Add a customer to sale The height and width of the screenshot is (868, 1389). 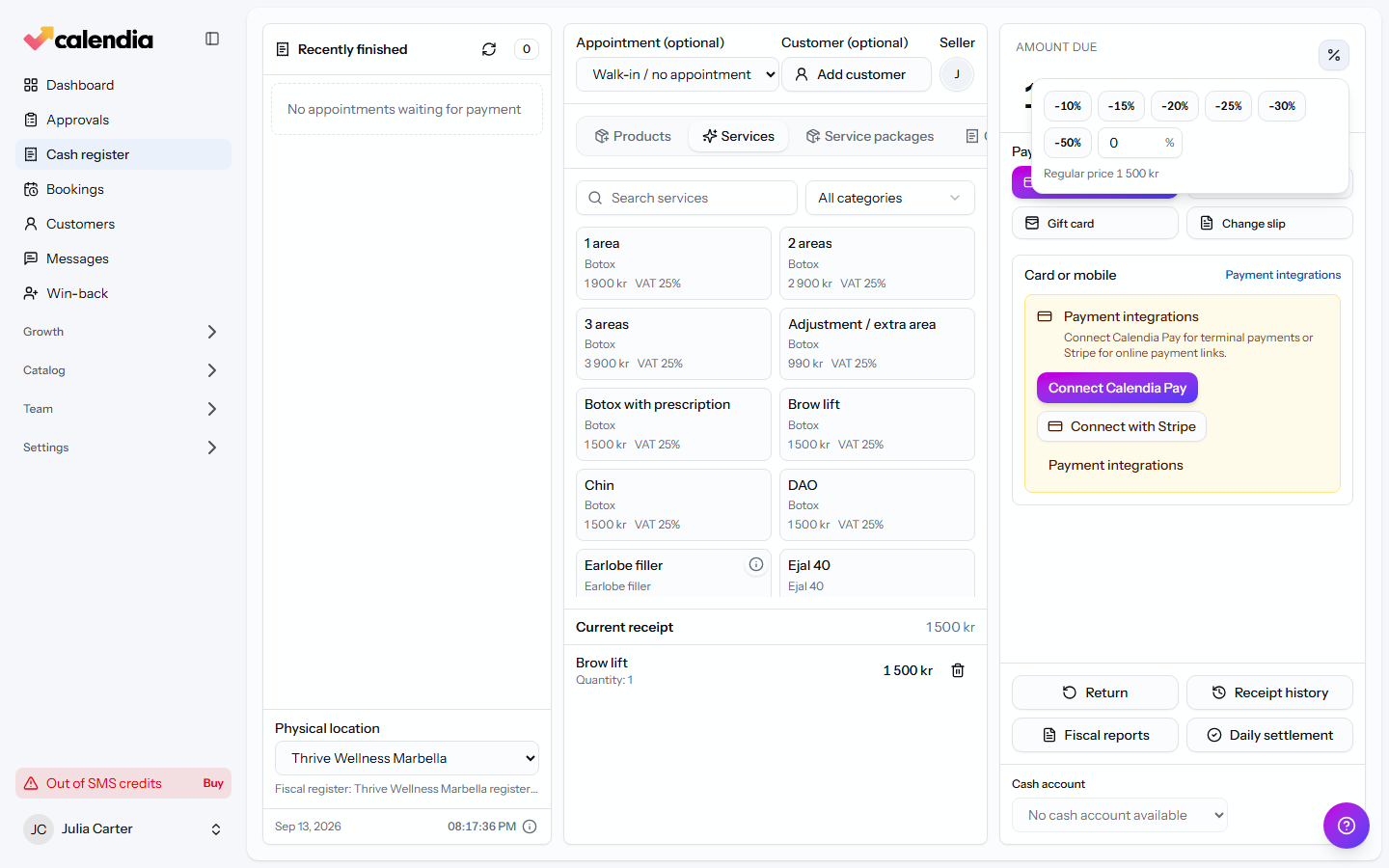click(857, 74)
